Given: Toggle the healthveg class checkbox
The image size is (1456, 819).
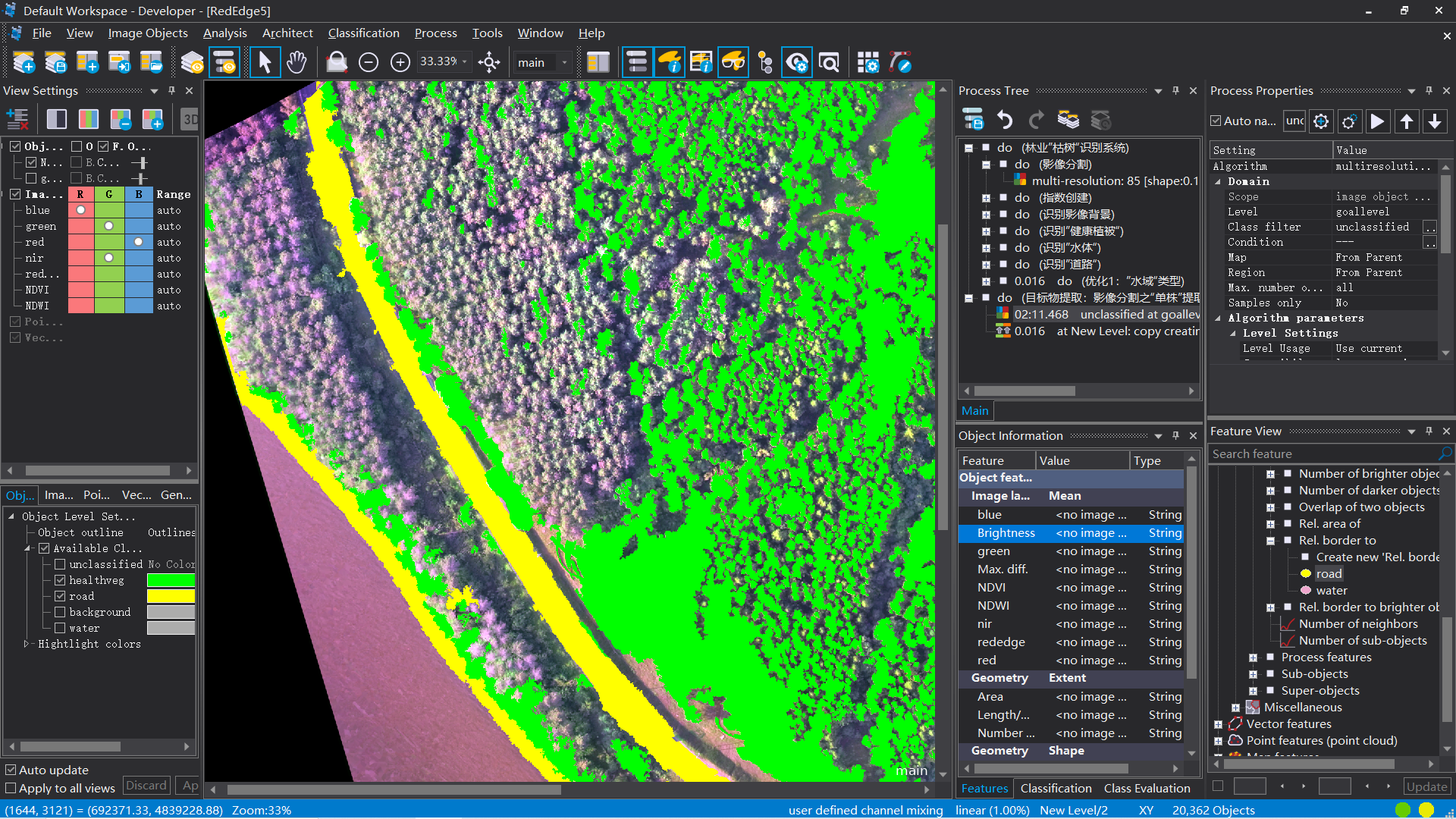Looking at the screenshot, I should (x=61, y=580).
